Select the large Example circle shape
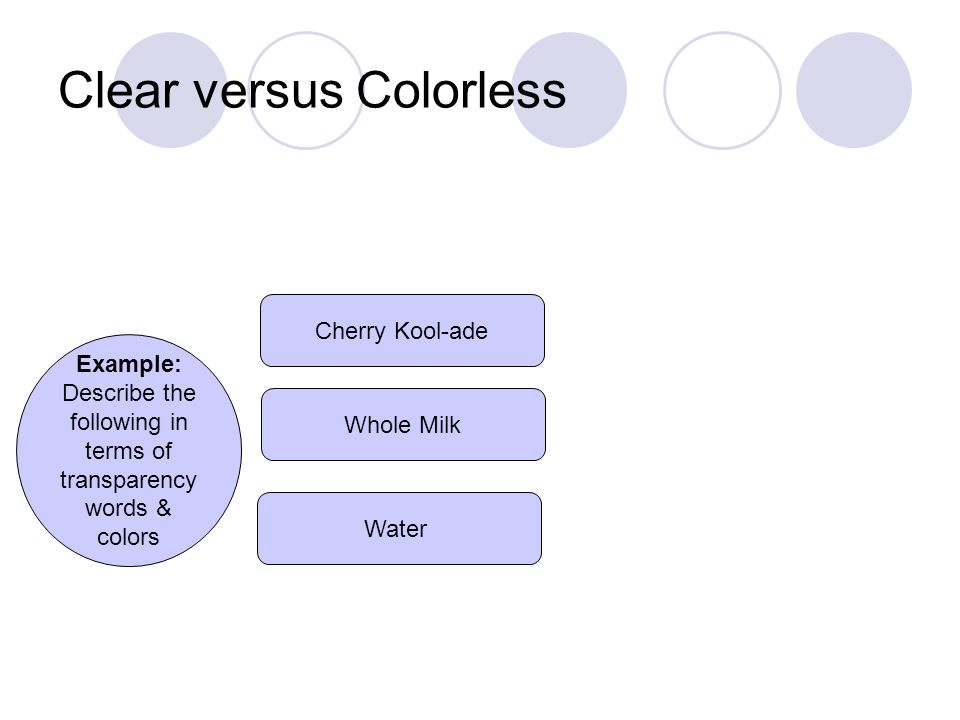 129,450
